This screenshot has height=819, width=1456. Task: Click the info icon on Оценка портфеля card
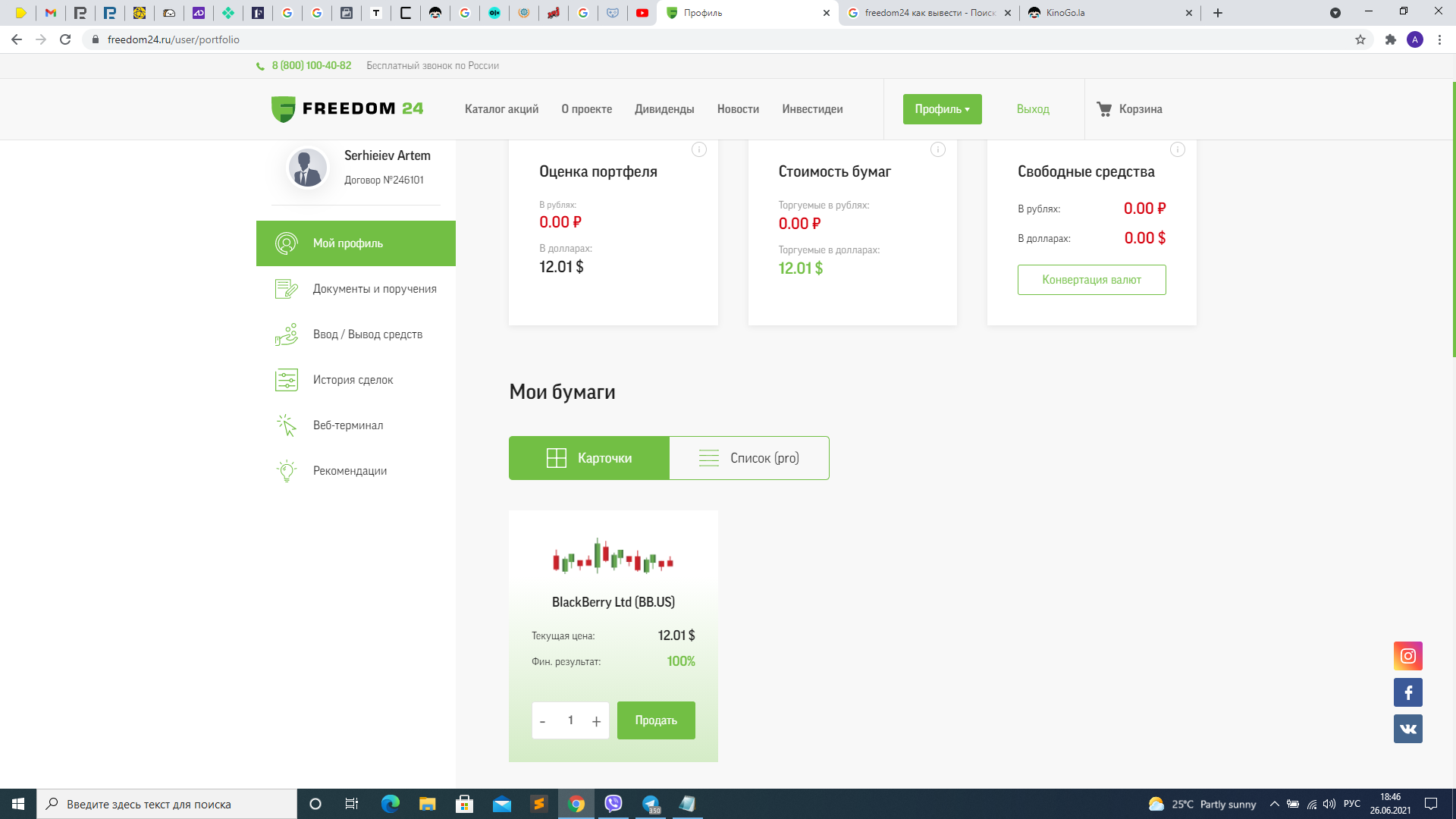tap(699, 149)
